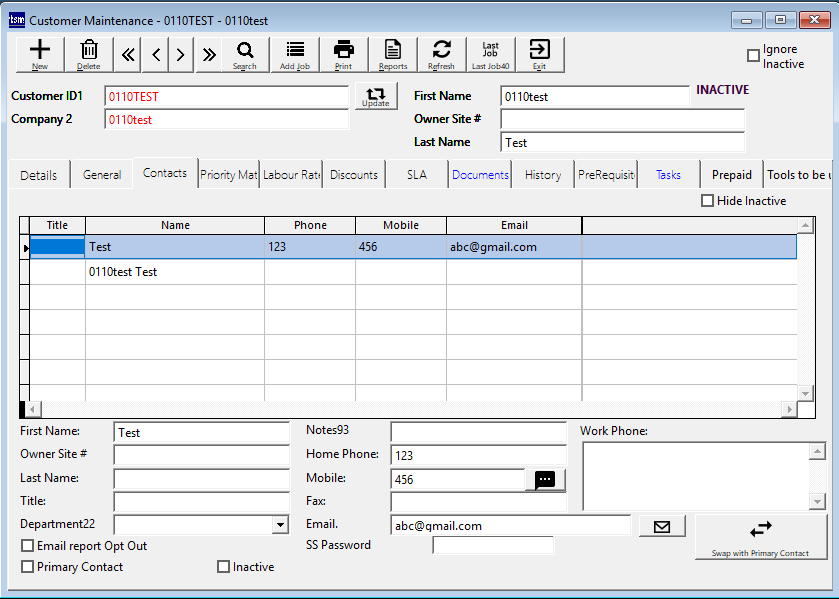
Task: Click the Work Phone box down arrow
Action: click(x=817, y=501)
